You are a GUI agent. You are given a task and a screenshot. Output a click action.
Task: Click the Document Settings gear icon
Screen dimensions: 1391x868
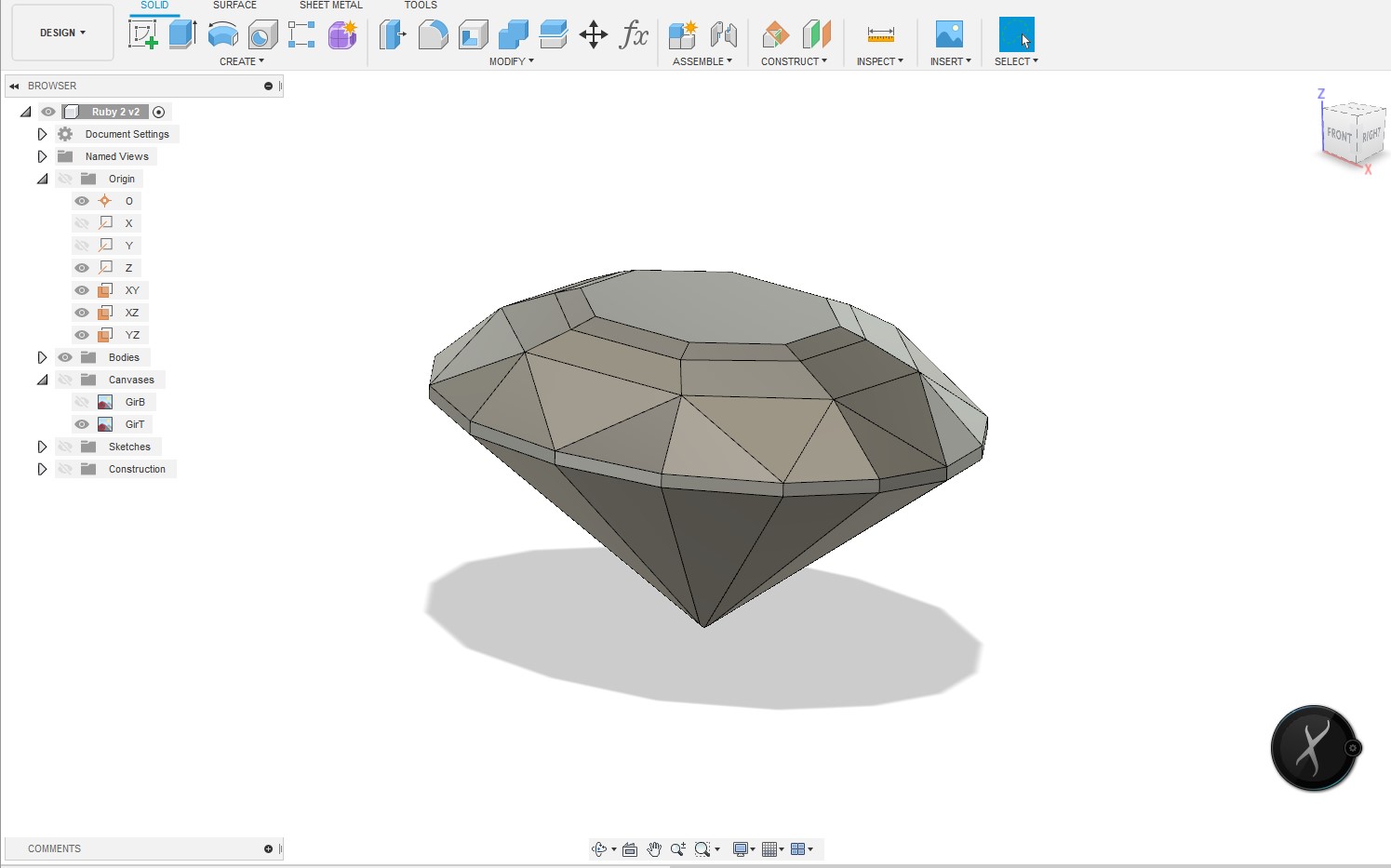[65, 134]
